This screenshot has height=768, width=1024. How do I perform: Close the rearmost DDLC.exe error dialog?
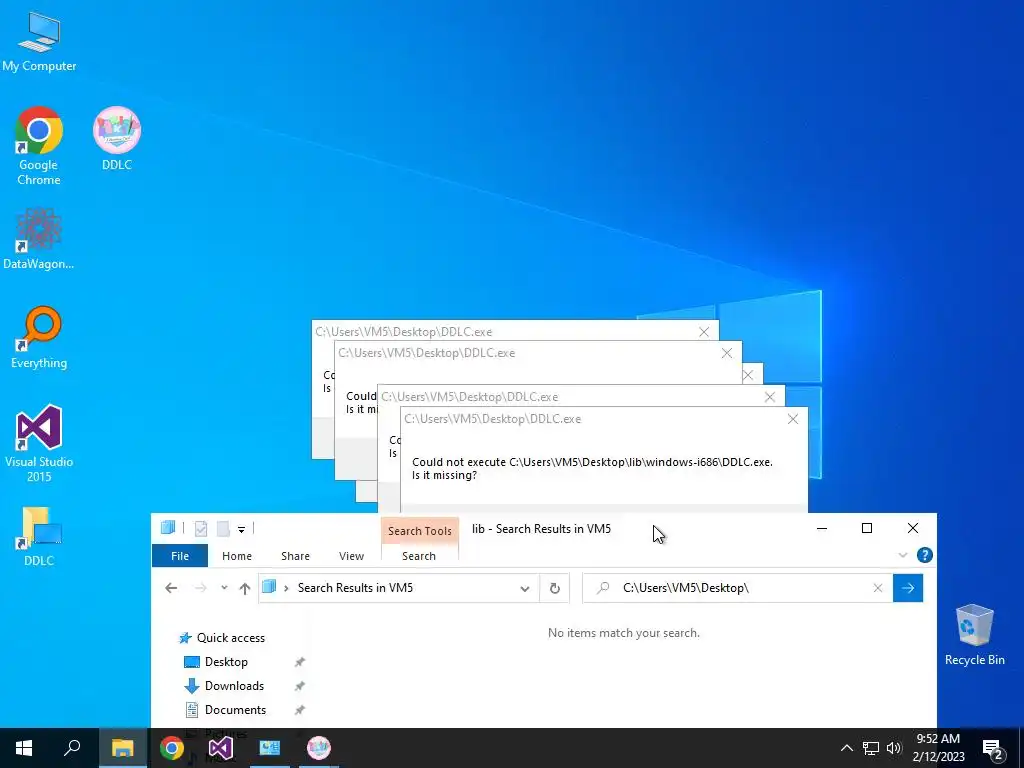click(703, 332)
